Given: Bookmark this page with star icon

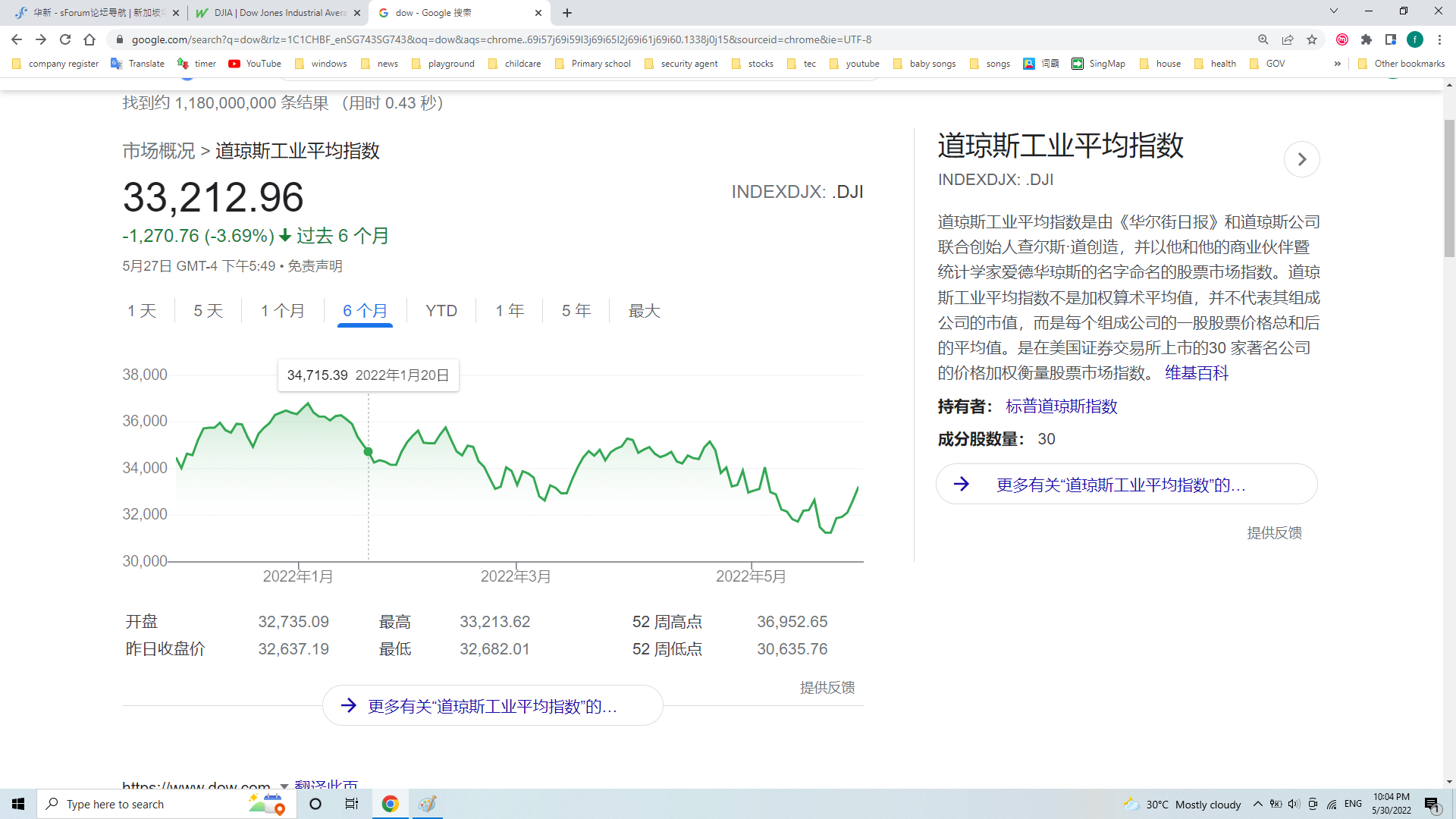Looking at the screenshot, I should pos(1312,39).
